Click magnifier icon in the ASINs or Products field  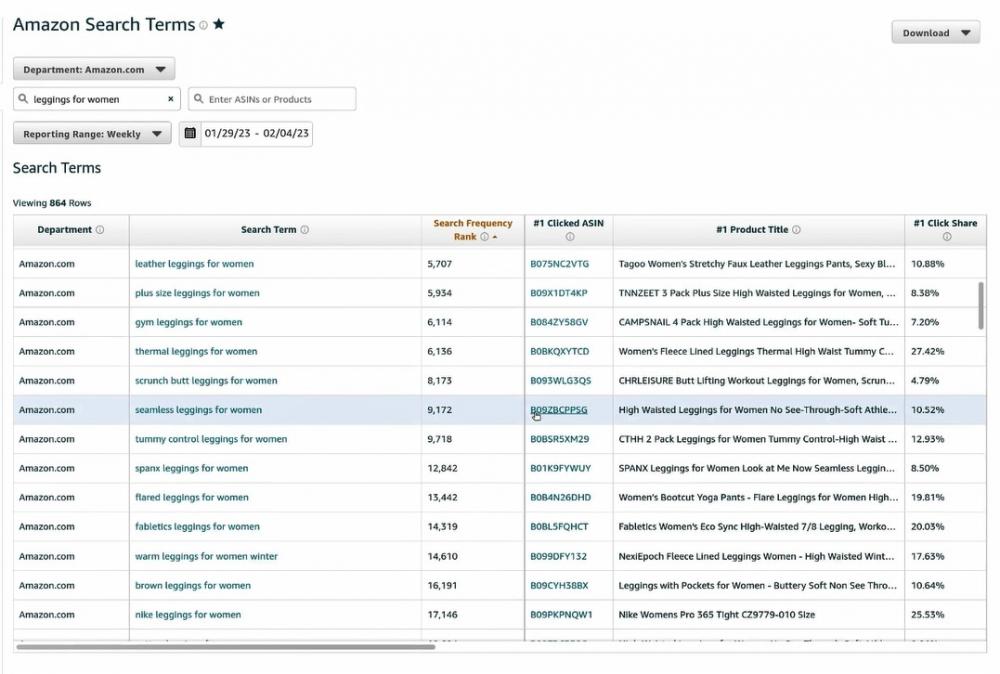tap(198, 99)
